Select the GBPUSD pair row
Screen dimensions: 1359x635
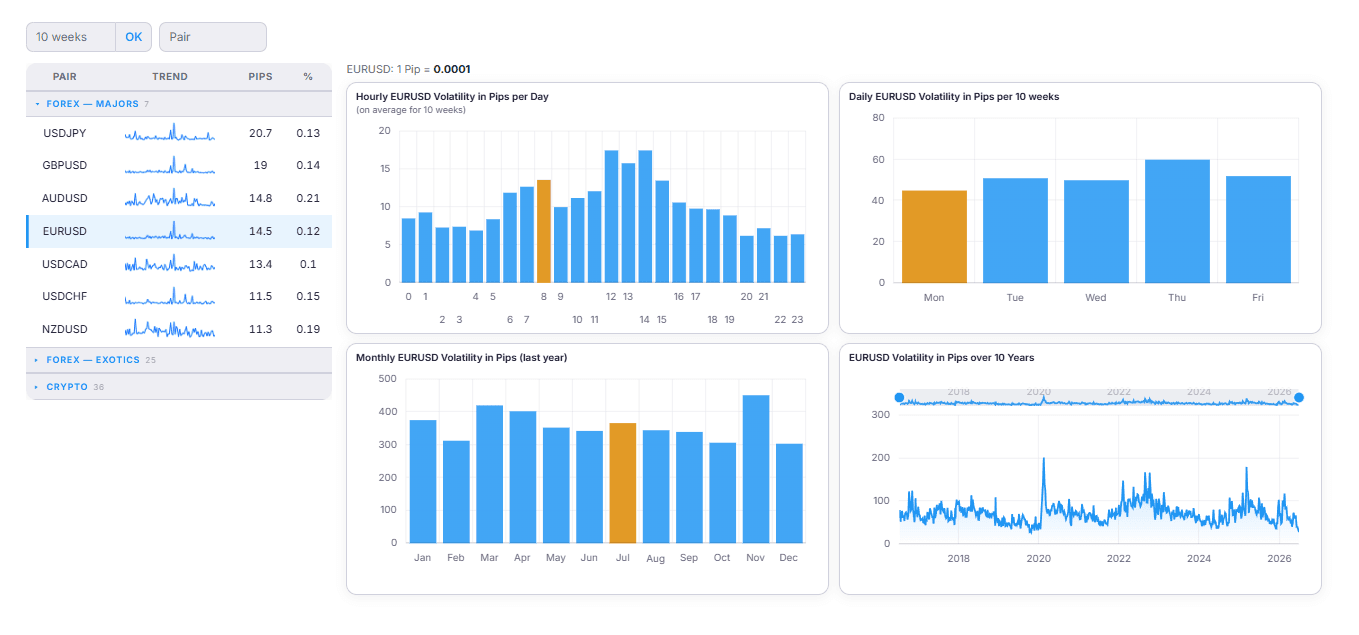(179, 165)
